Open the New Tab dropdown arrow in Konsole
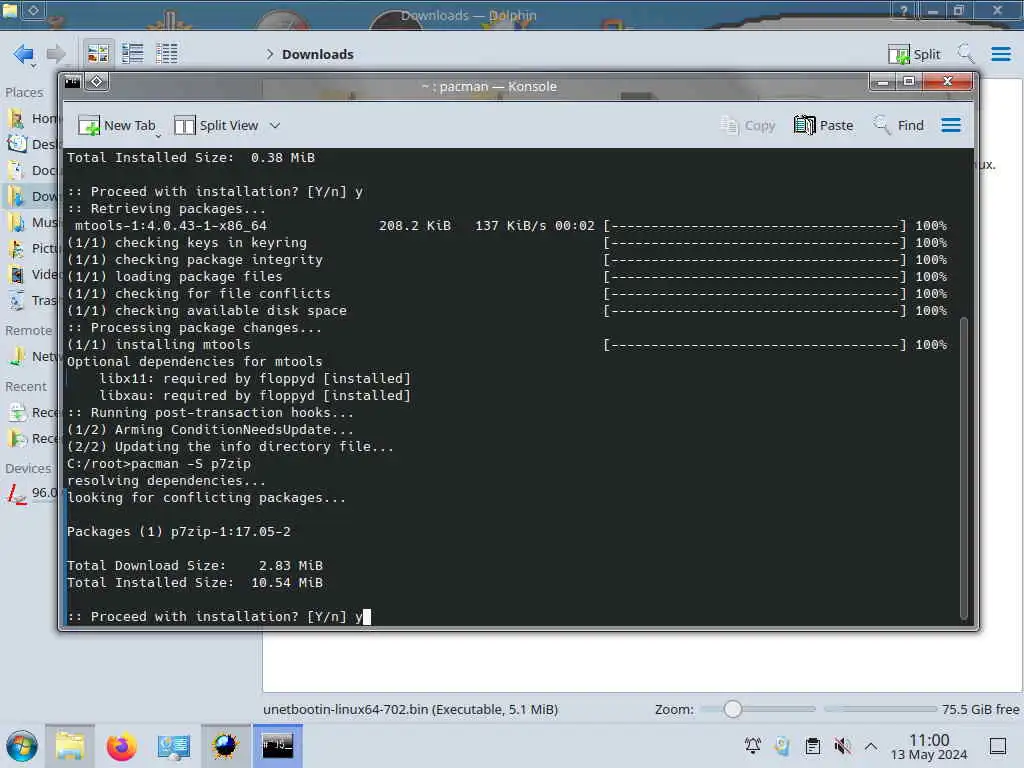 (158, 135)
